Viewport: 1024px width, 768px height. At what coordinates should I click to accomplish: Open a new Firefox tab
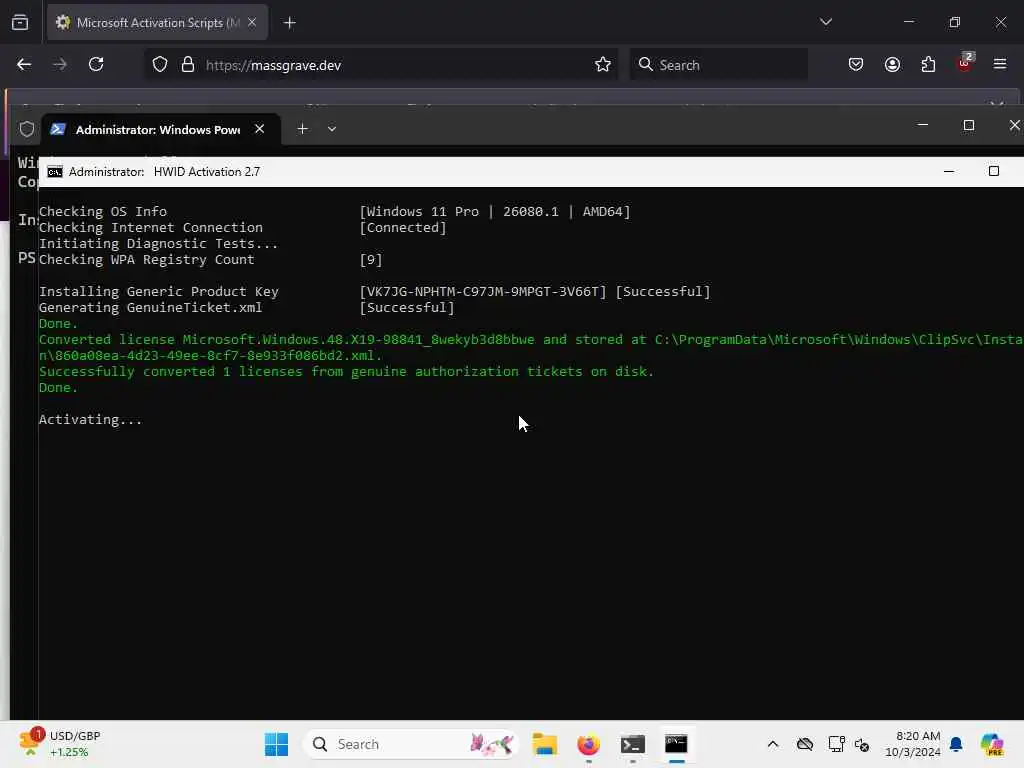coord(289,23)
